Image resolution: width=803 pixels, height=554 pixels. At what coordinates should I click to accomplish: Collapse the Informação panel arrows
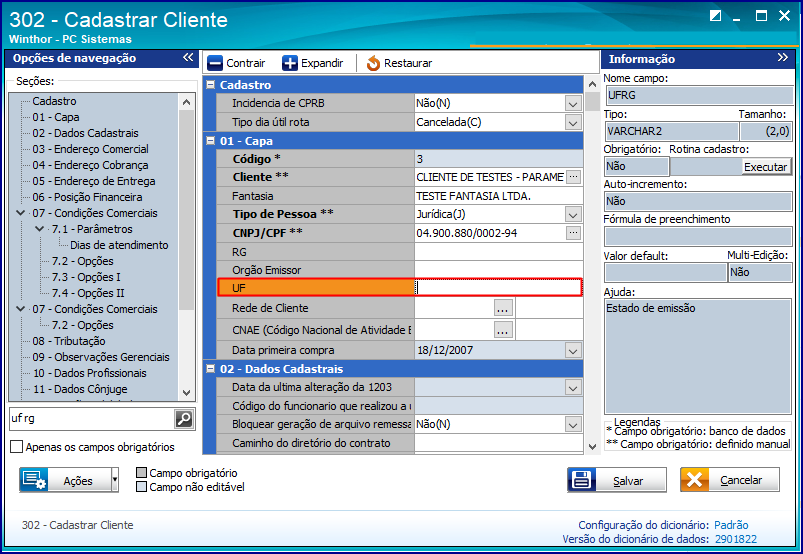(782, 57)
